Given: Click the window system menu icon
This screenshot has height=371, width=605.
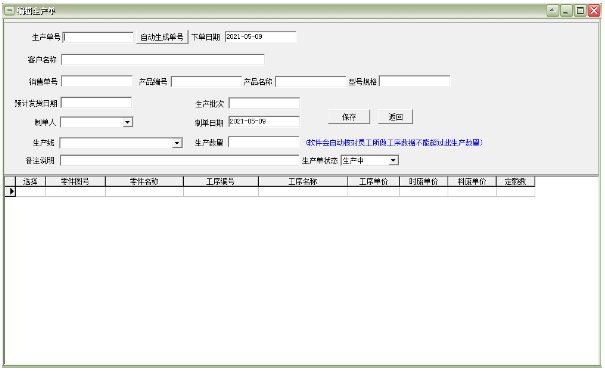Looking at the screenshot, I should pos(10,11).
